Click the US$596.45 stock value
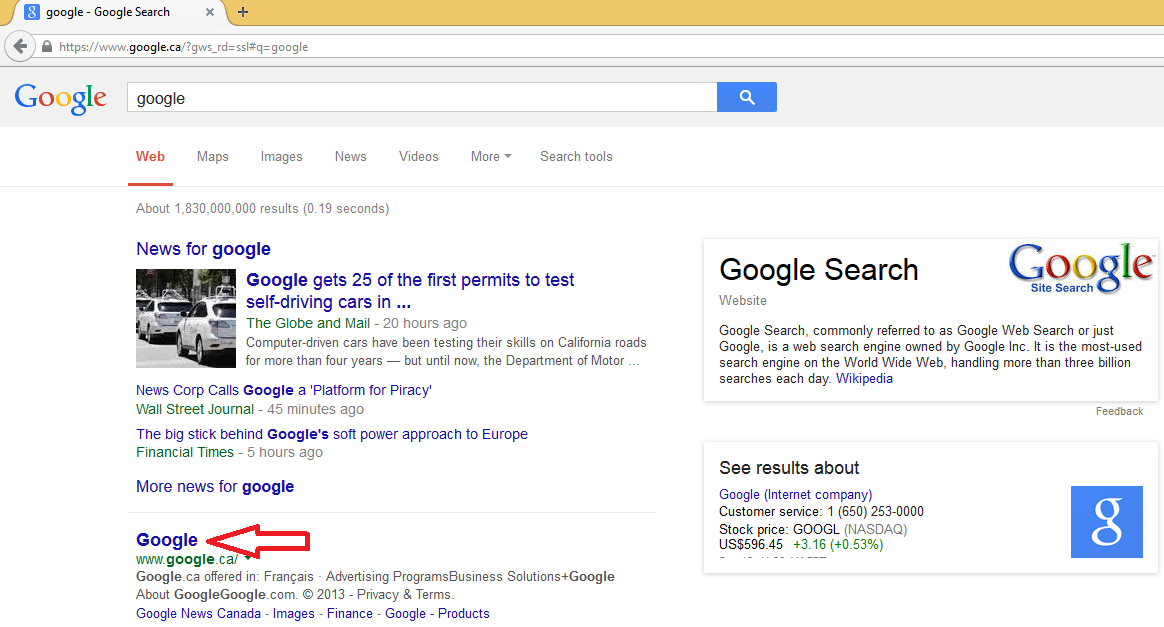The height and width of the screenshot is (627, 1164). 751,545
